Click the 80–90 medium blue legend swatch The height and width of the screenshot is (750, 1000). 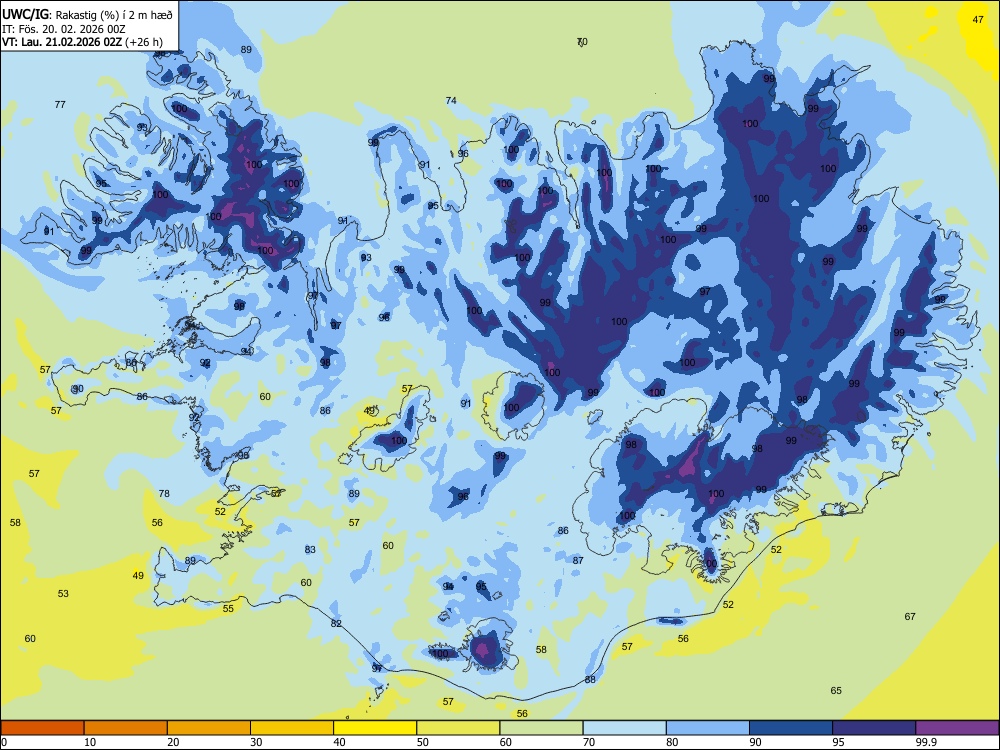(708, 728)
